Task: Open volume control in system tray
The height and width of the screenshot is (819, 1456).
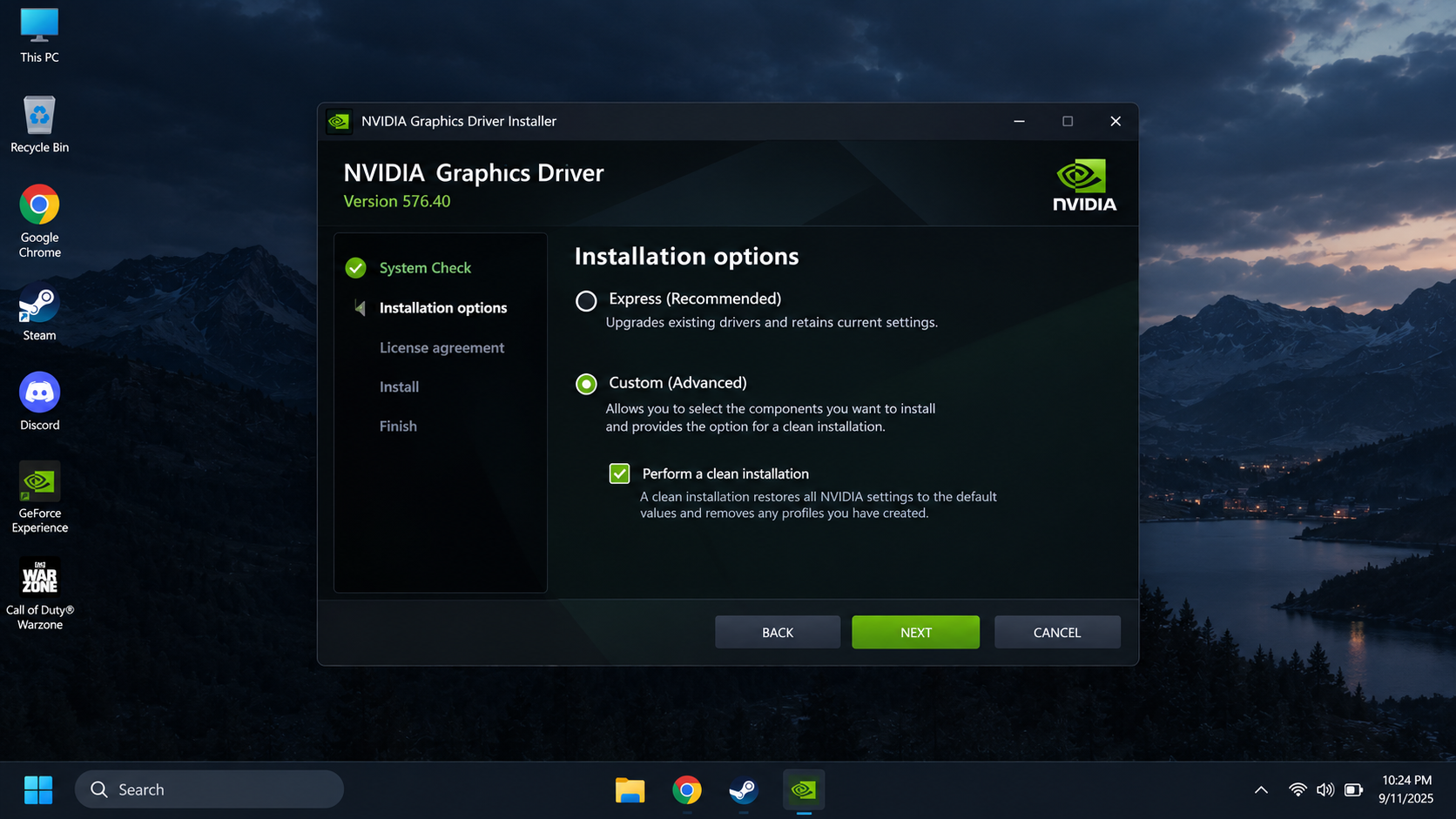Action: coord(1325,790)
